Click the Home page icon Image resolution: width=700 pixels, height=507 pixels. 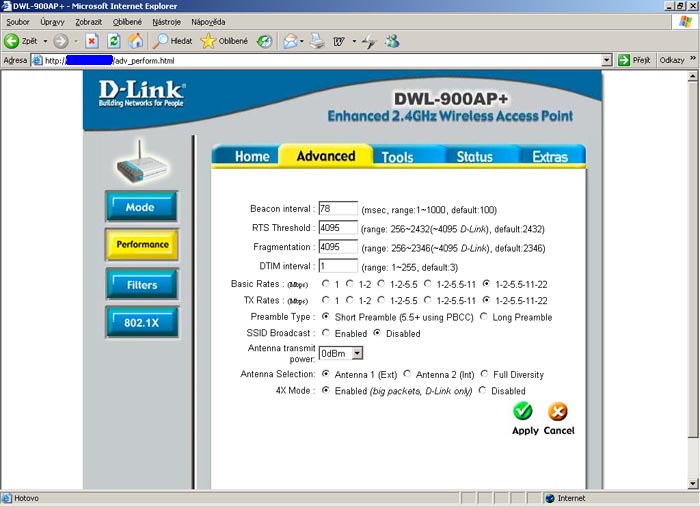click(136, 41)
